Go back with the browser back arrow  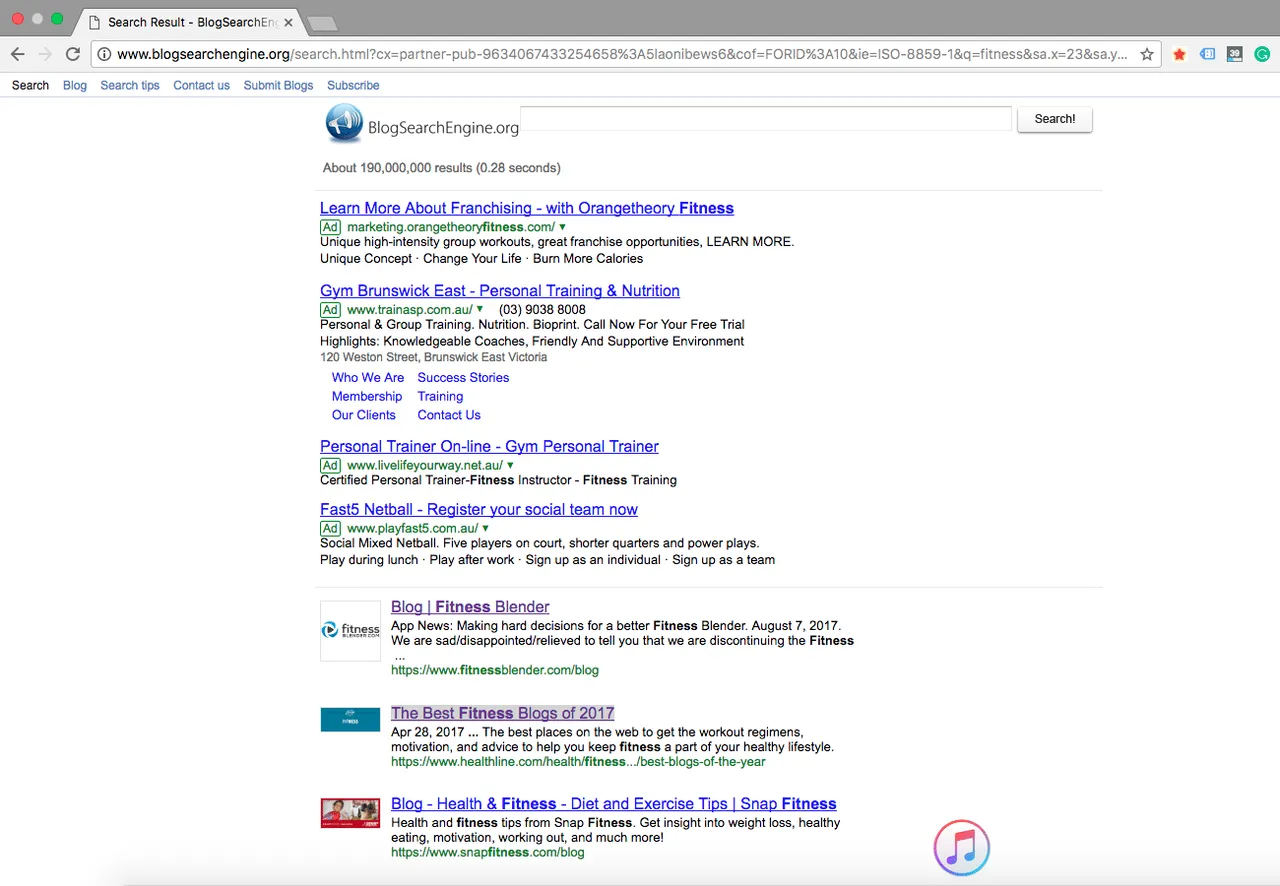click(x=18, y=54)
